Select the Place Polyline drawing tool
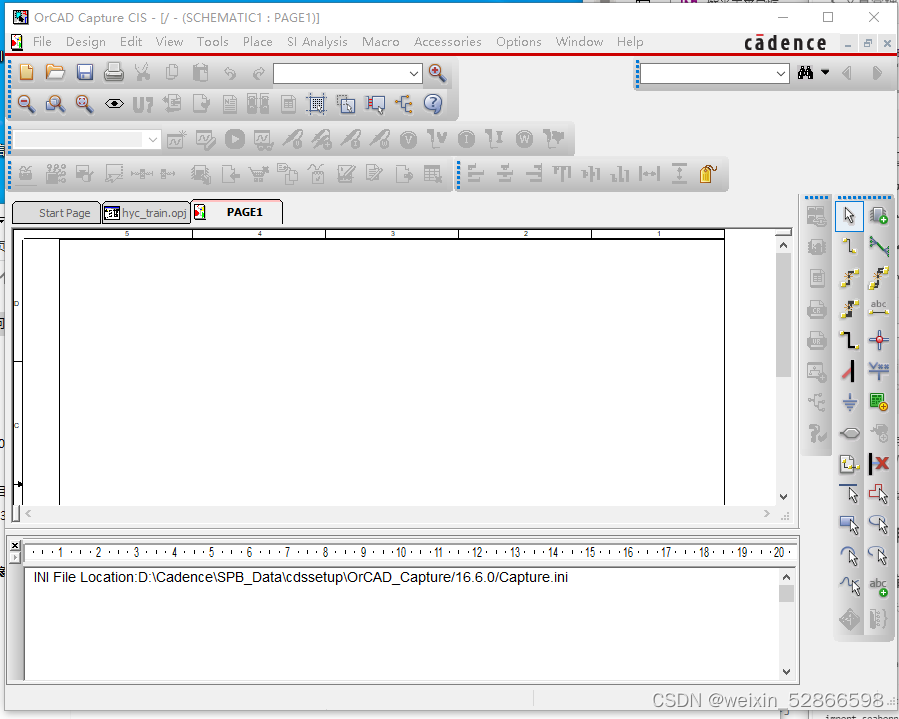899x719 pixels. (878, 494)
